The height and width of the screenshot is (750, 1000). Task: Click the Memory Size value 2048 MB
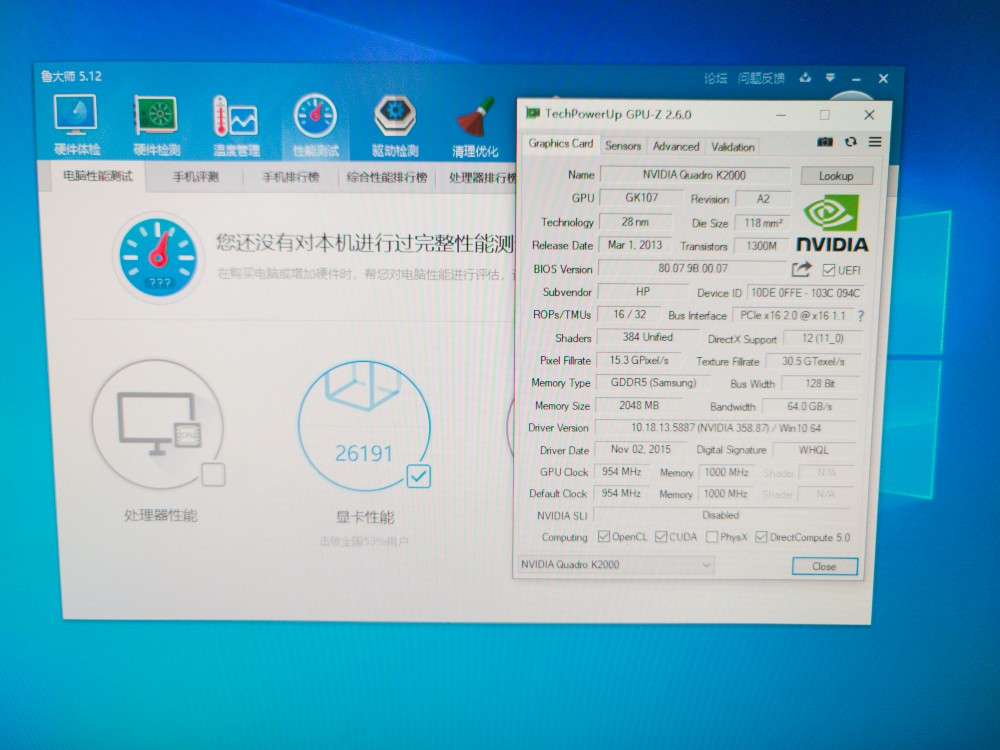[638, 405]
